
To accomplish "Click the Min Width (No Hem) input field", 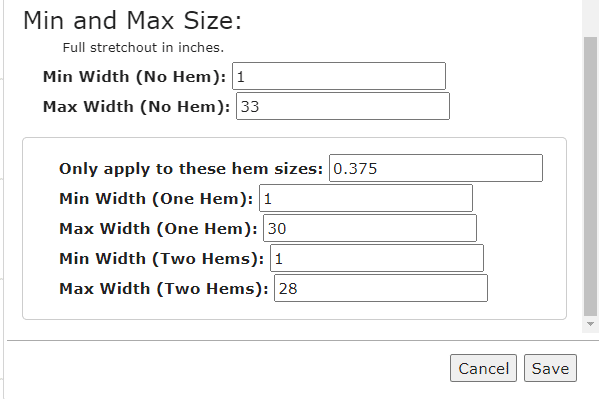I will coord(339,76).
